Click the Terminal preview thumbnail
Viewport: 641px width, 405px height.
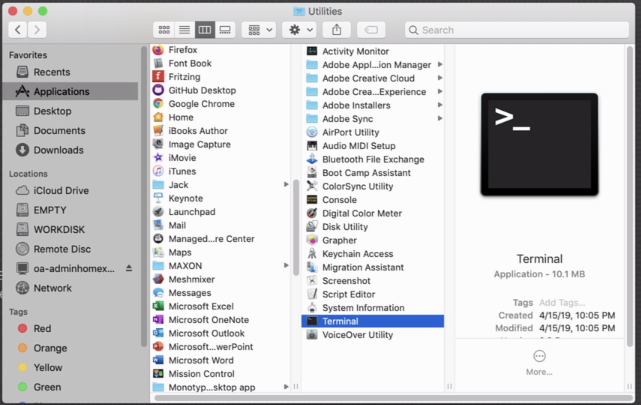539,144
